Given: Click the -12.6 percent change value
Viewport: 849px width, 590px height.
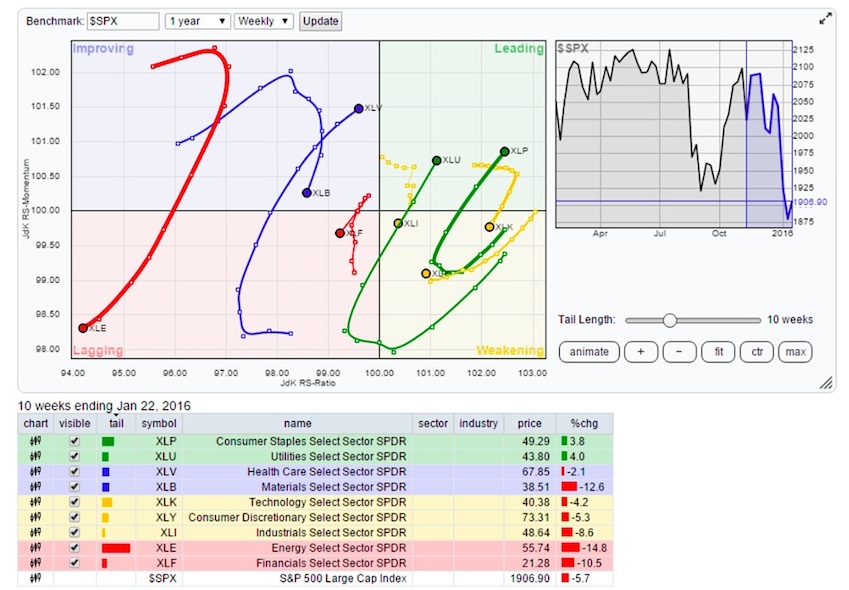Looking at the screenshot, I should pyautogui.click(x=591, y=487).
